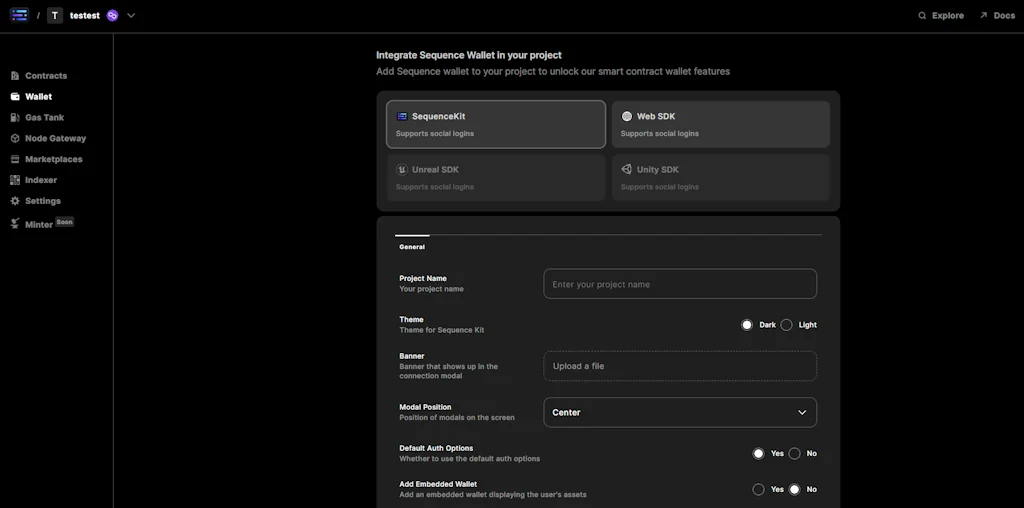
Task: Click the Unreal Engine logo icon
Action: pos(402,170)
